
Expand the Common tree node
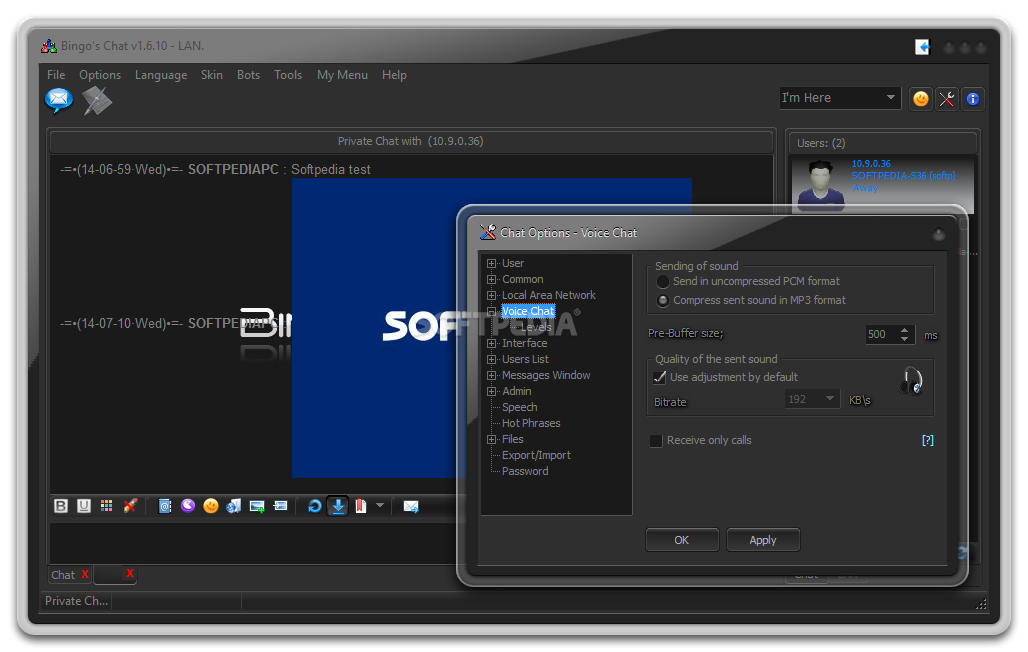point(492,279)
